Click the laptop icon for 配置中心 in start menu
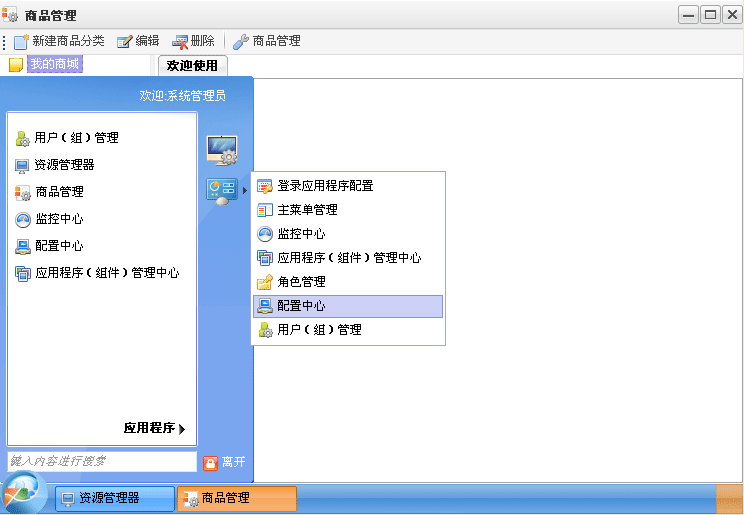The width and height of the screenshot is (744, 515). click(x=23, y=246)
